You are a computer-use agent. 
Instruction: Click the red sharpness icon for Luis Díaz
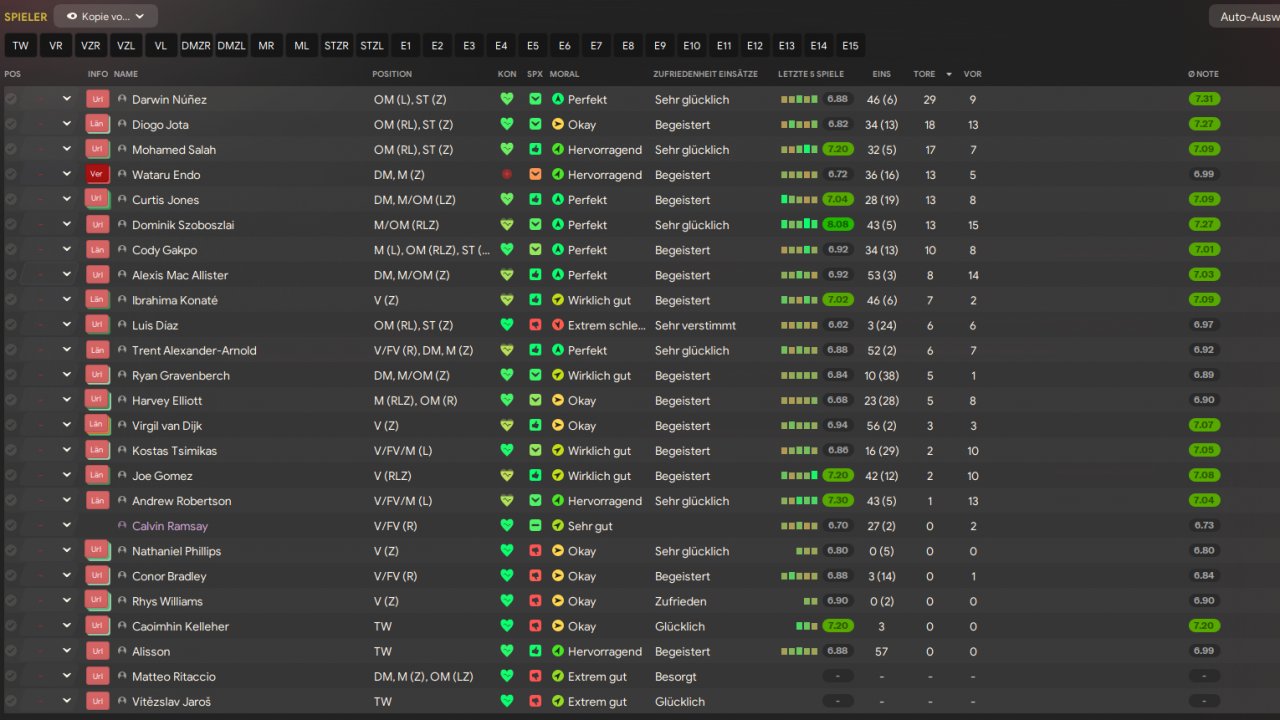(535, 325)
